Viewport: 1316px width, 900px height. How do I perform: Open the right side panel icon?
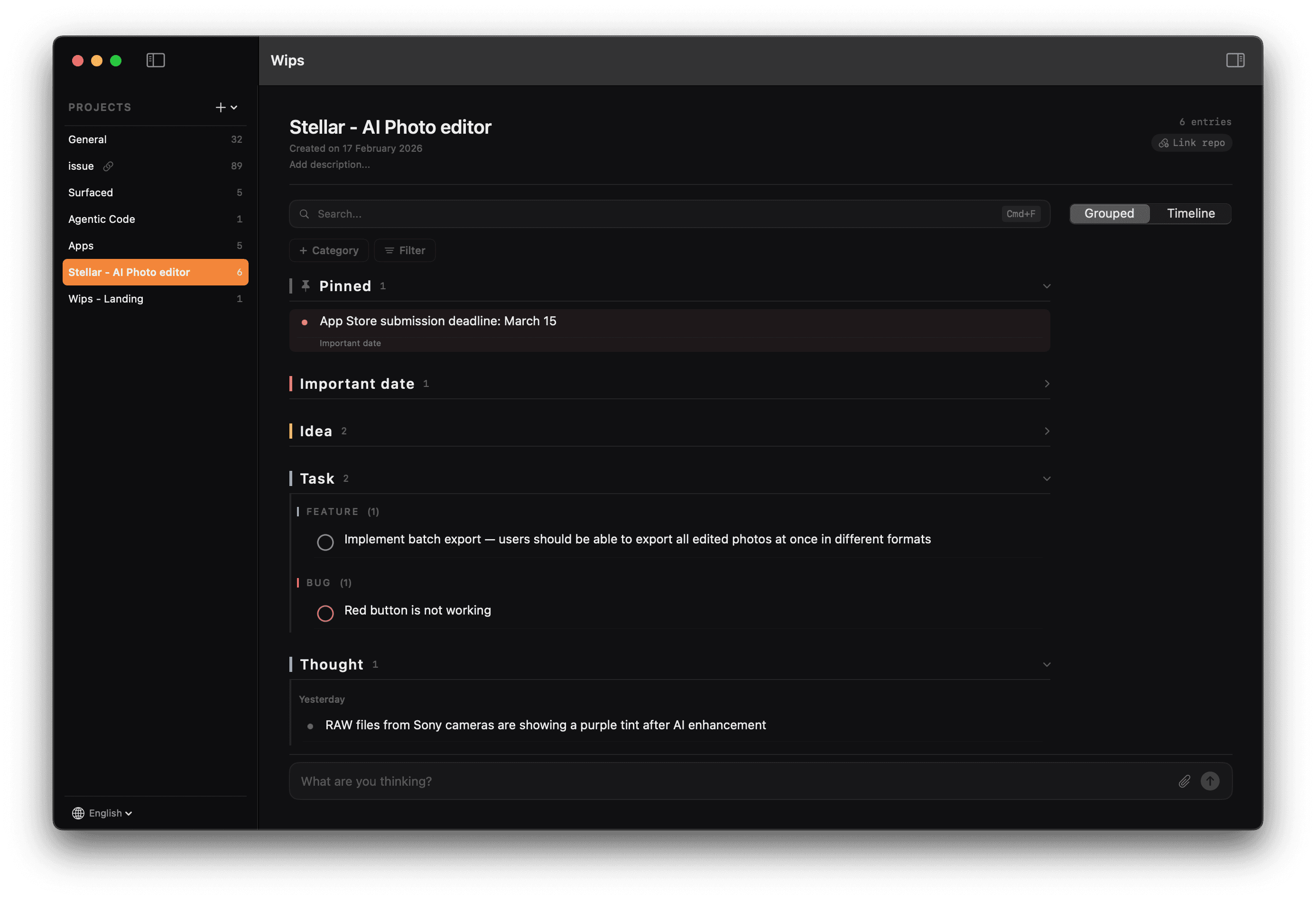(x=1236, y=60)
